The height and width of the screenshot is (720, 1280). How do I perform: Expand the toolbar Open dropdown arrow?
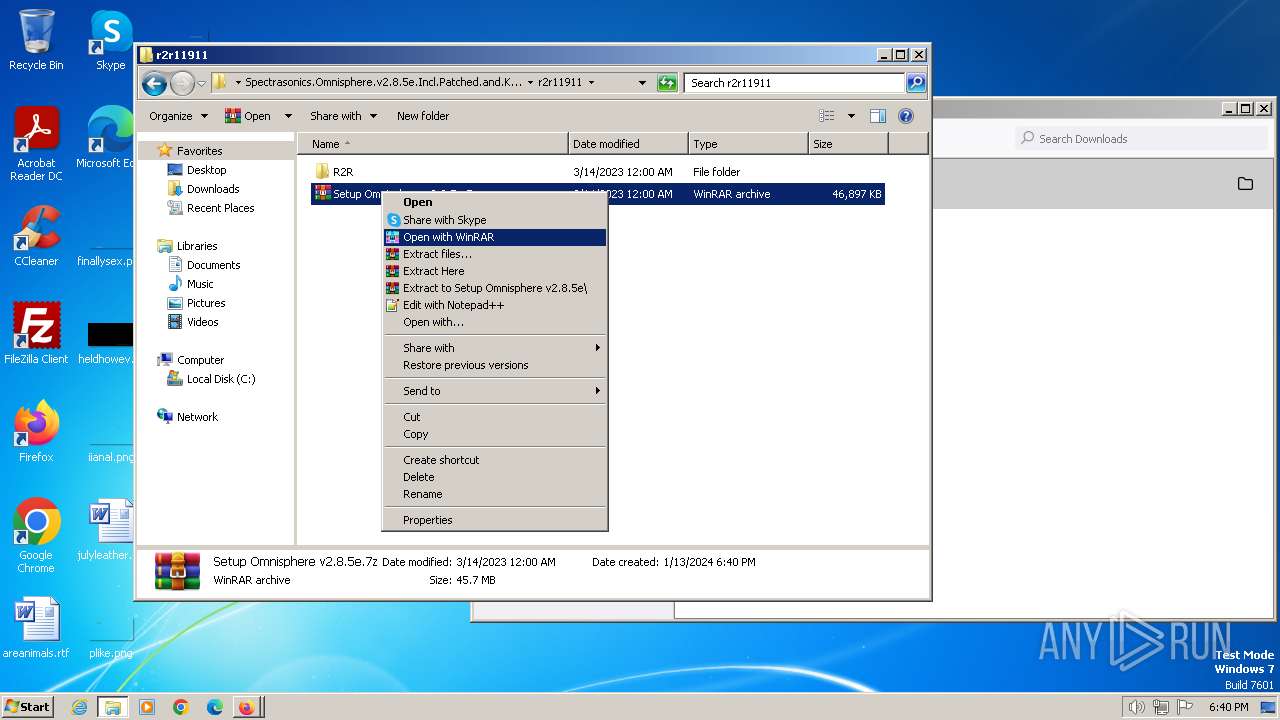coord(288,116)
